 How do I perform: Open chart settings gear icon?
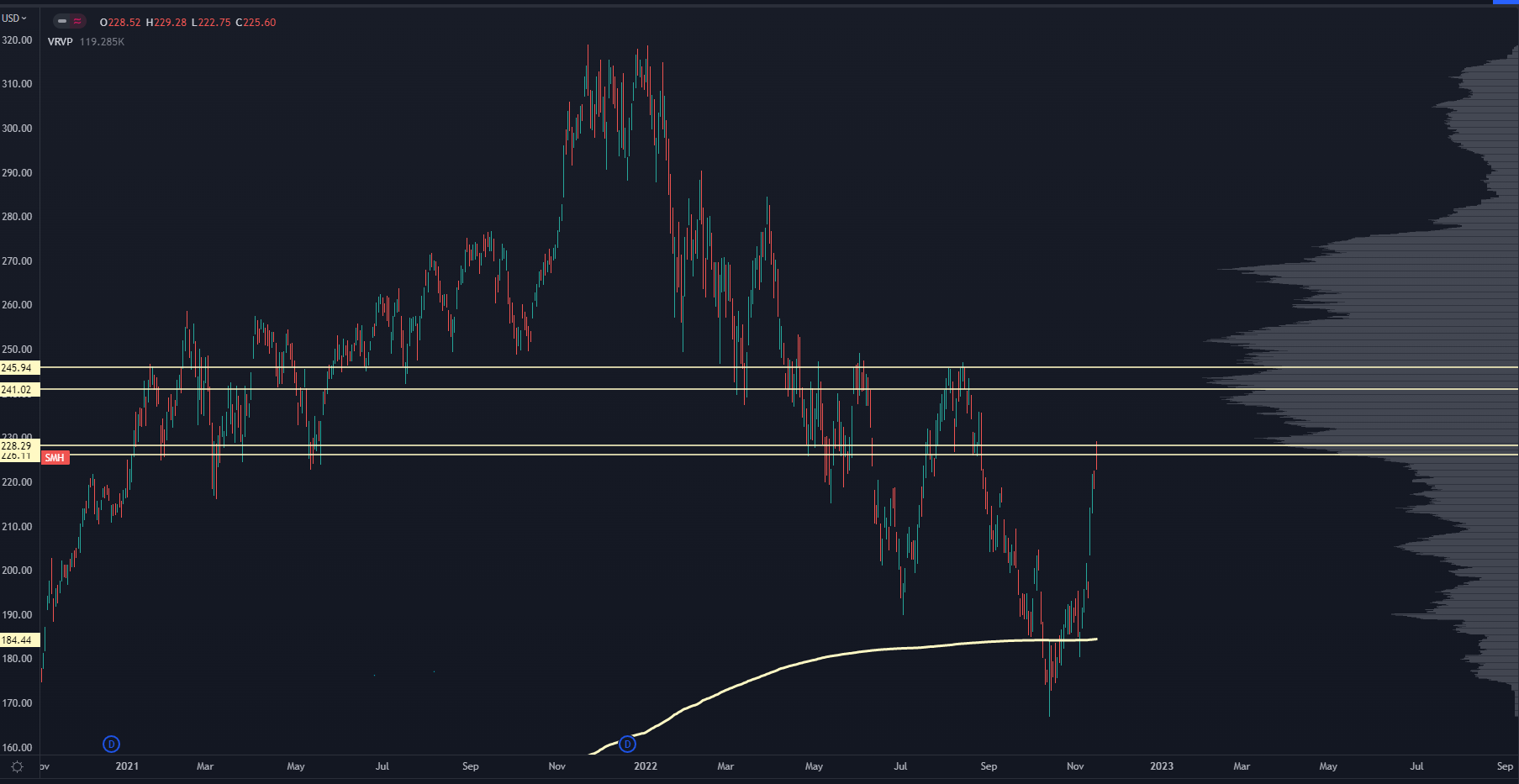coord(17,766)
